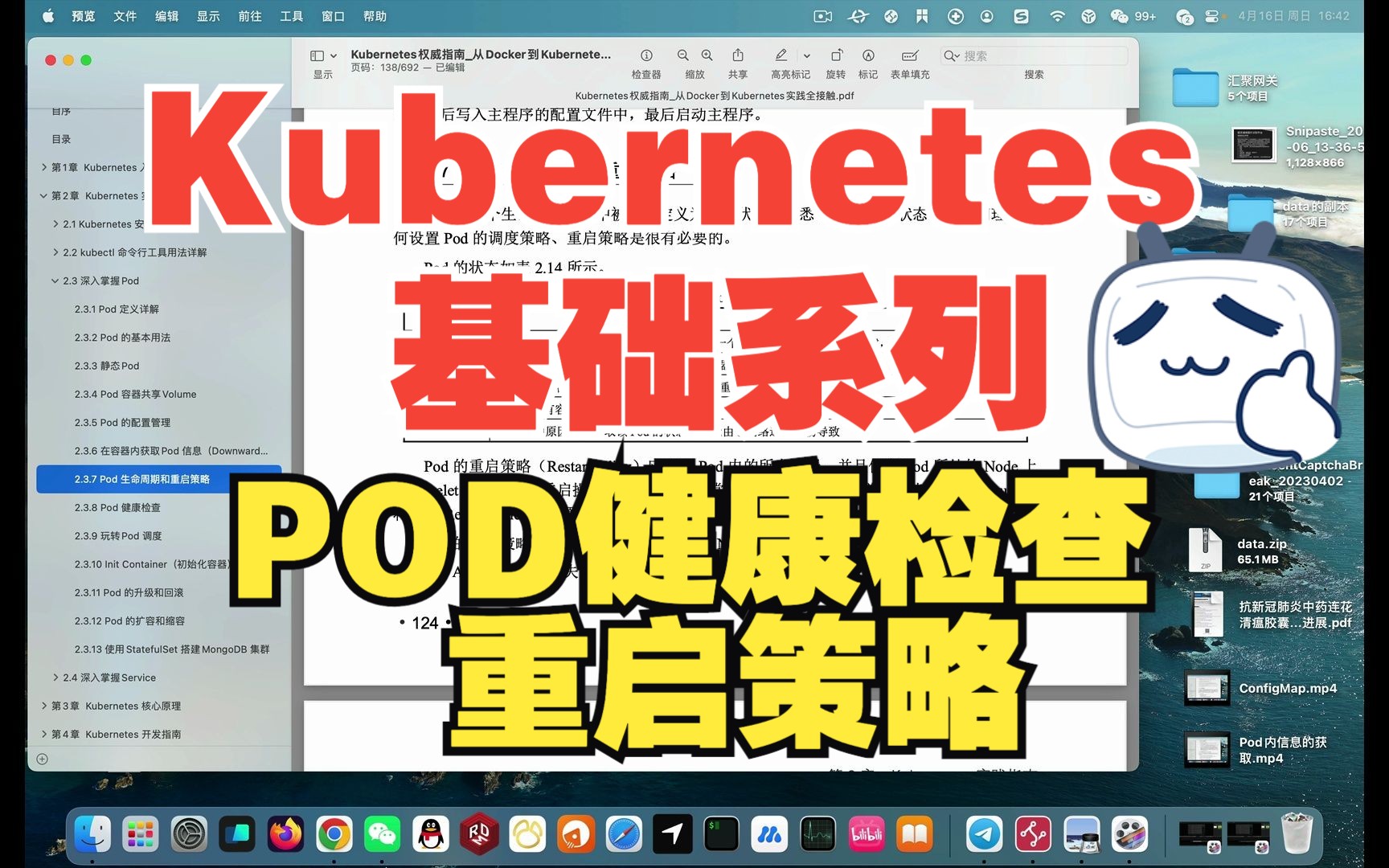Open Firefox from the Dock
This screenshot has width=1389, height=868.
tap(285, 834)
